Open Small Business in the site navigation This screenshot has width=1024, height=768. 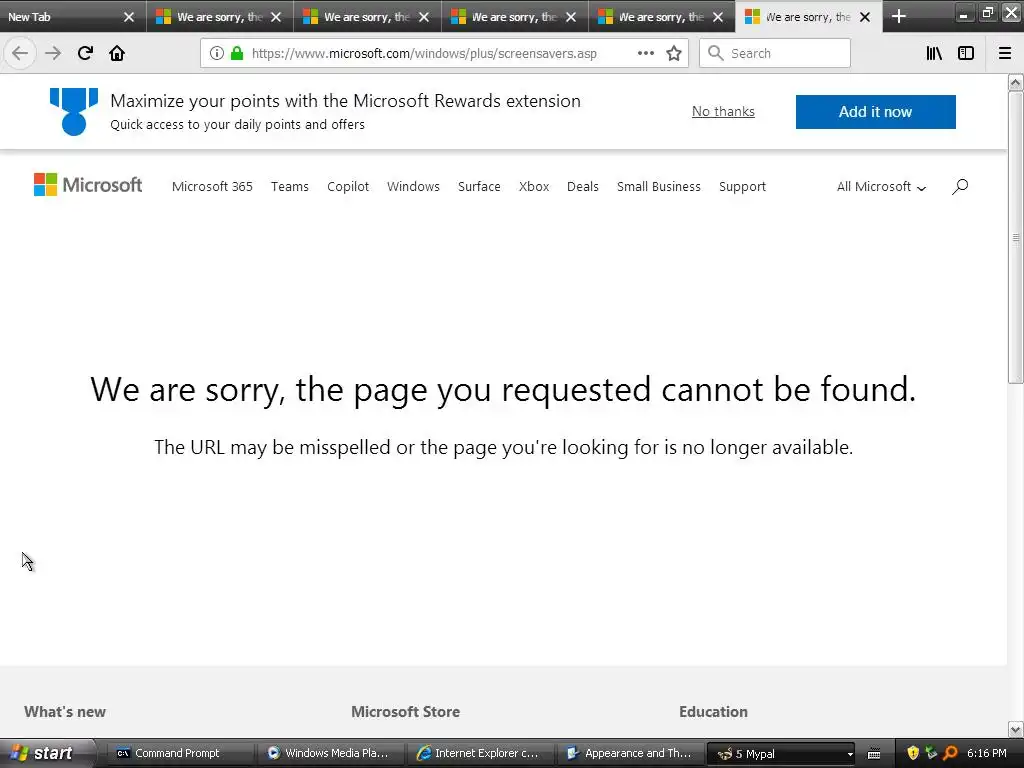tap(659, 187)
